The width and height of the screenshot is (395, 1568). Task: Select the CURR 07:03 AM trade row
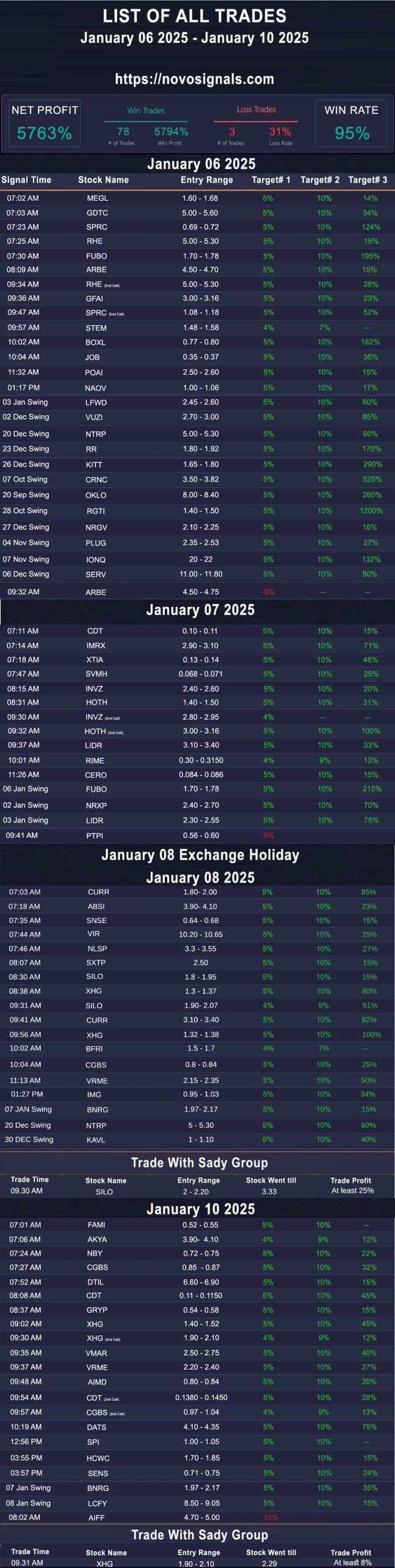(197, 892)
